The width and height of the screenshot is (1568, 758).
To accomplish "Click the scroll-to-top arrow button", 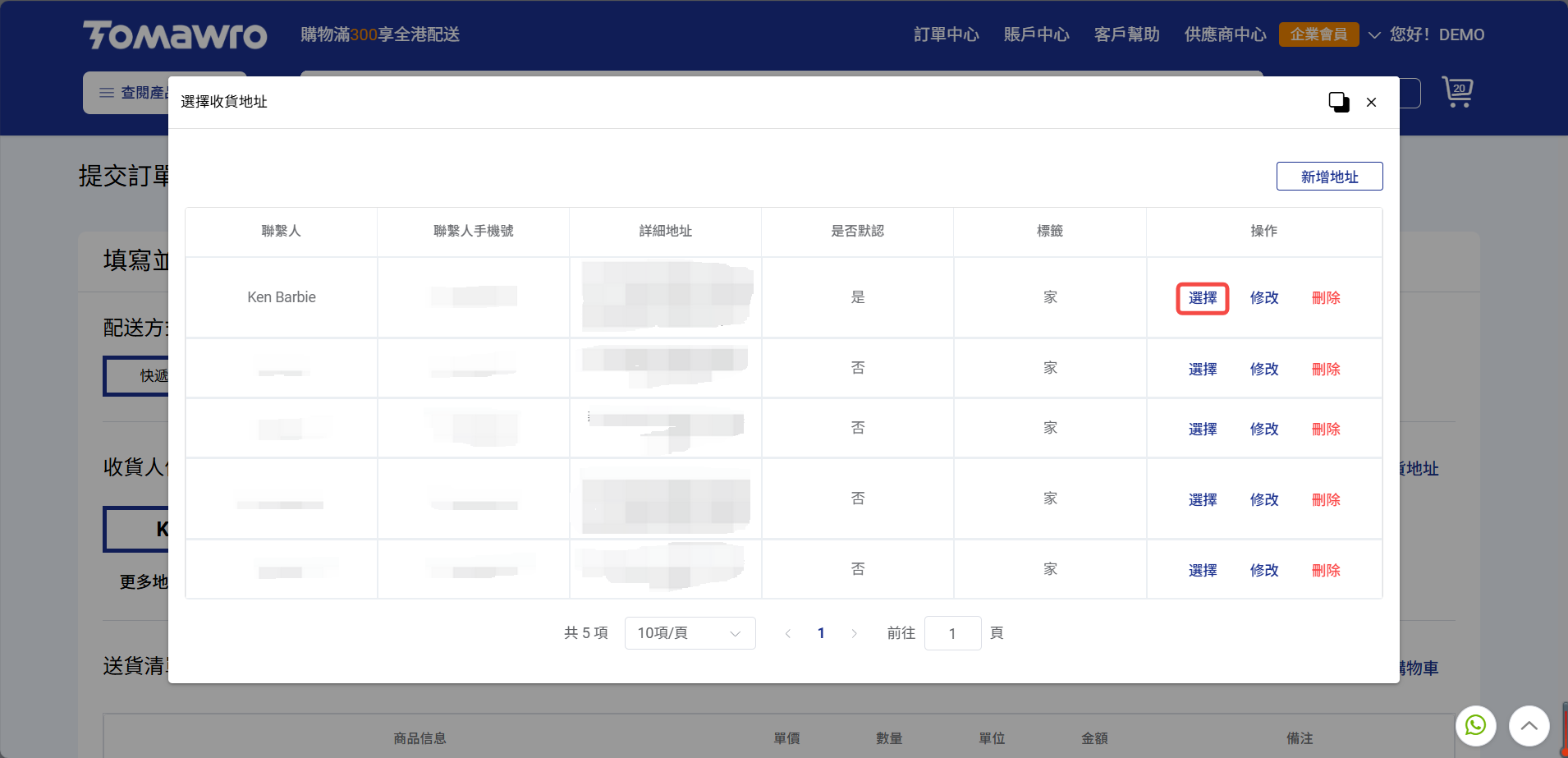I will (x=1529, y=726).
